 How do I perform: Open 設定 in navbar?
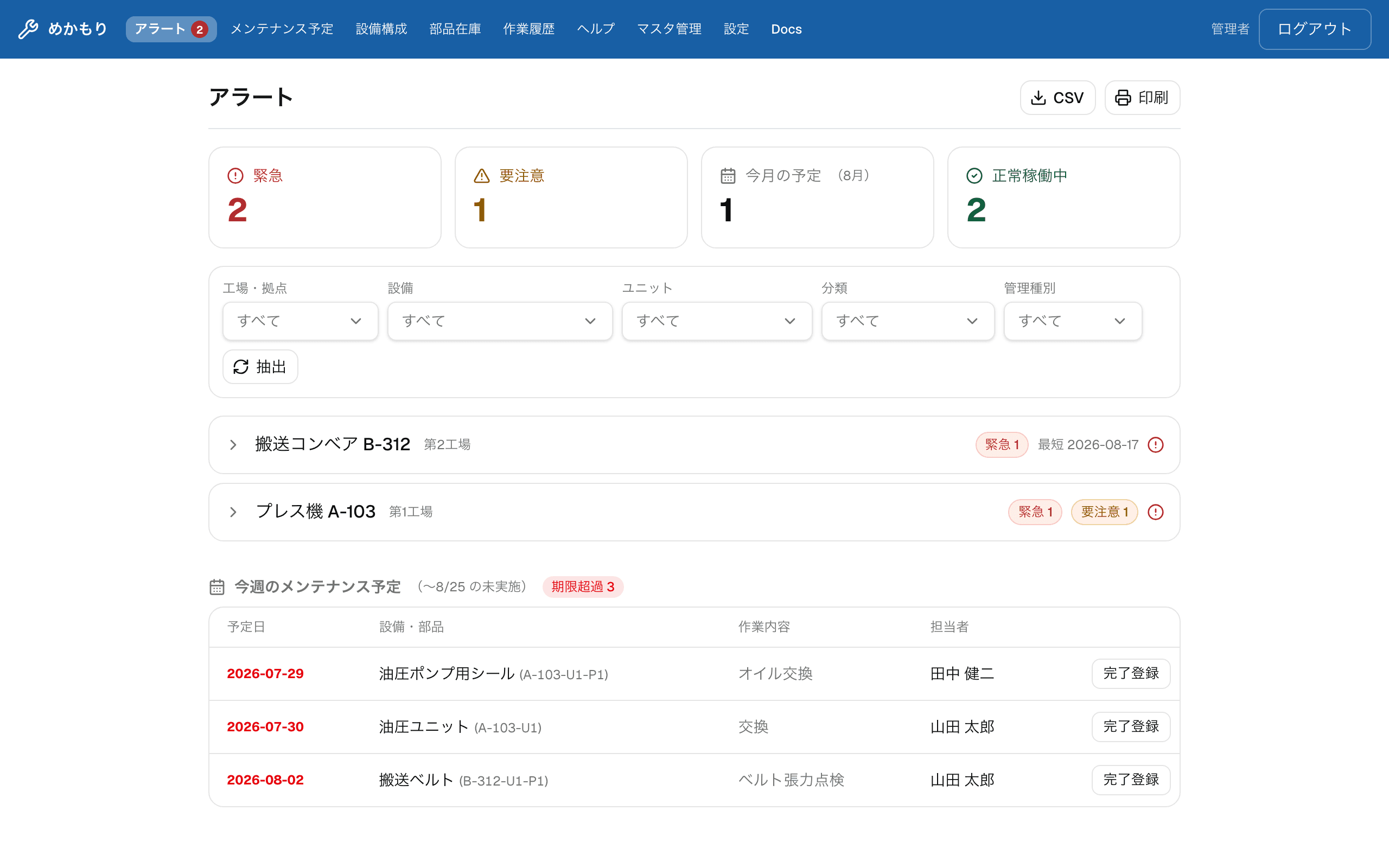736,29
